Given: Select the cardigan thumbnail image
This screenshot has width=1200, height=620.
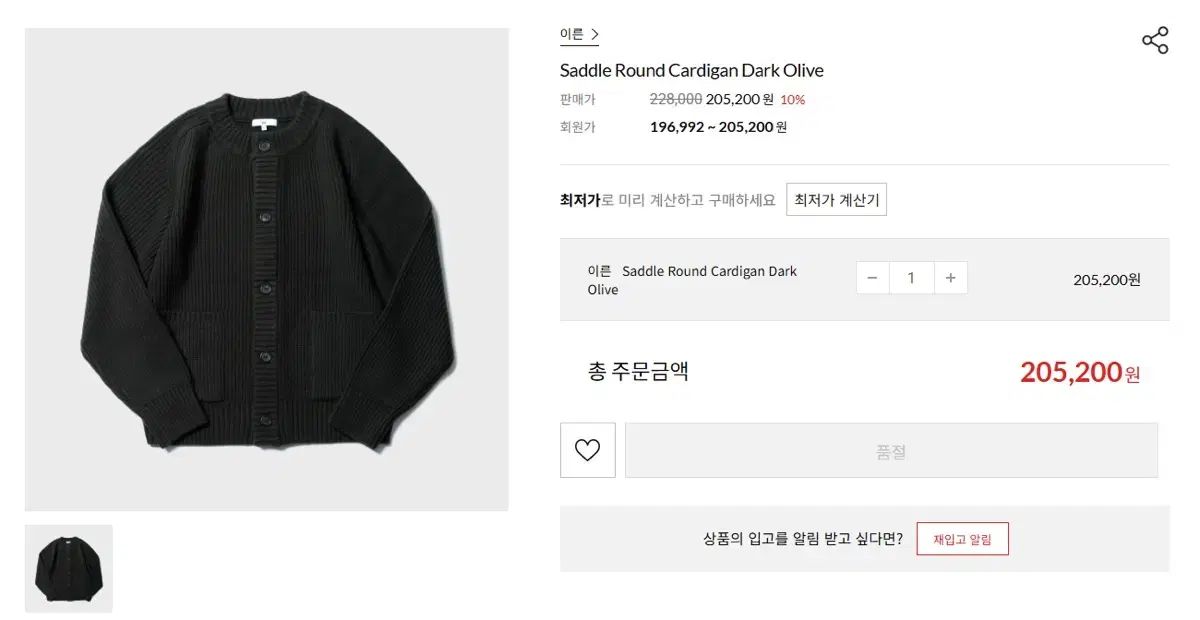Looking at the screenshot, I should point(69,568).
